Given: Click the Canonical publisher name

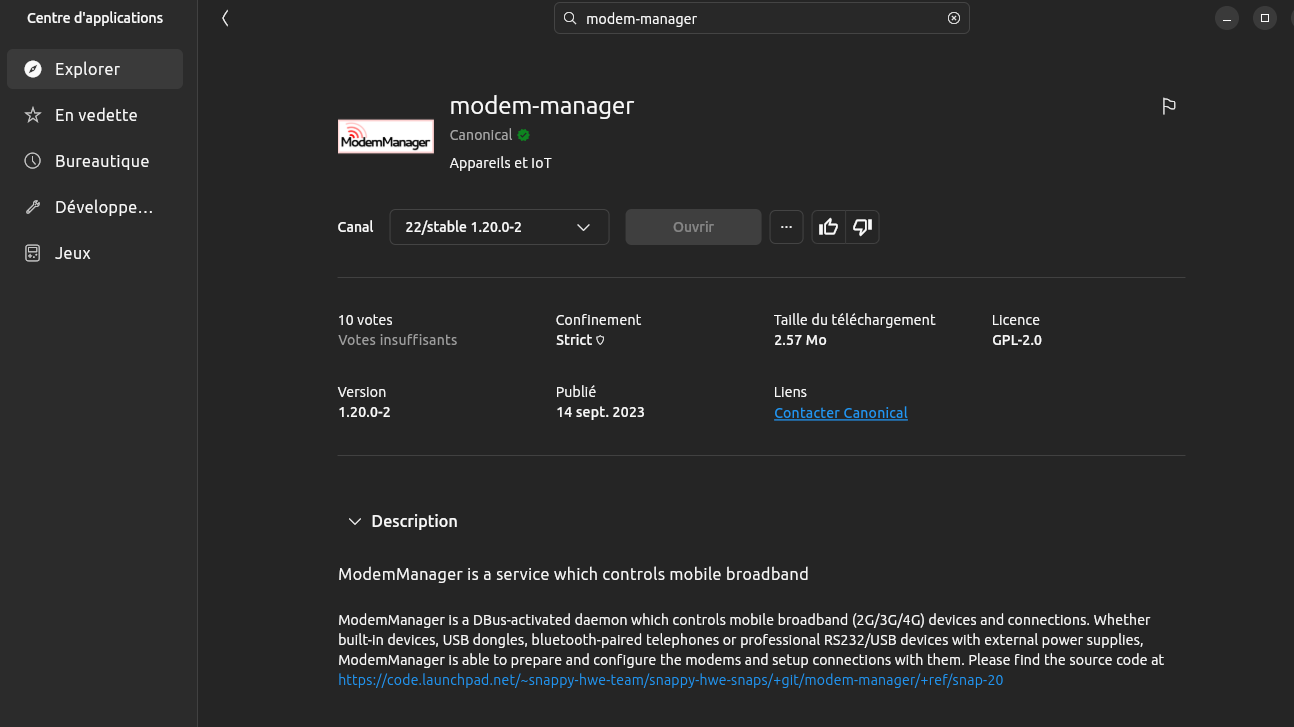Looking at the screenshot, I should [481, 135].
